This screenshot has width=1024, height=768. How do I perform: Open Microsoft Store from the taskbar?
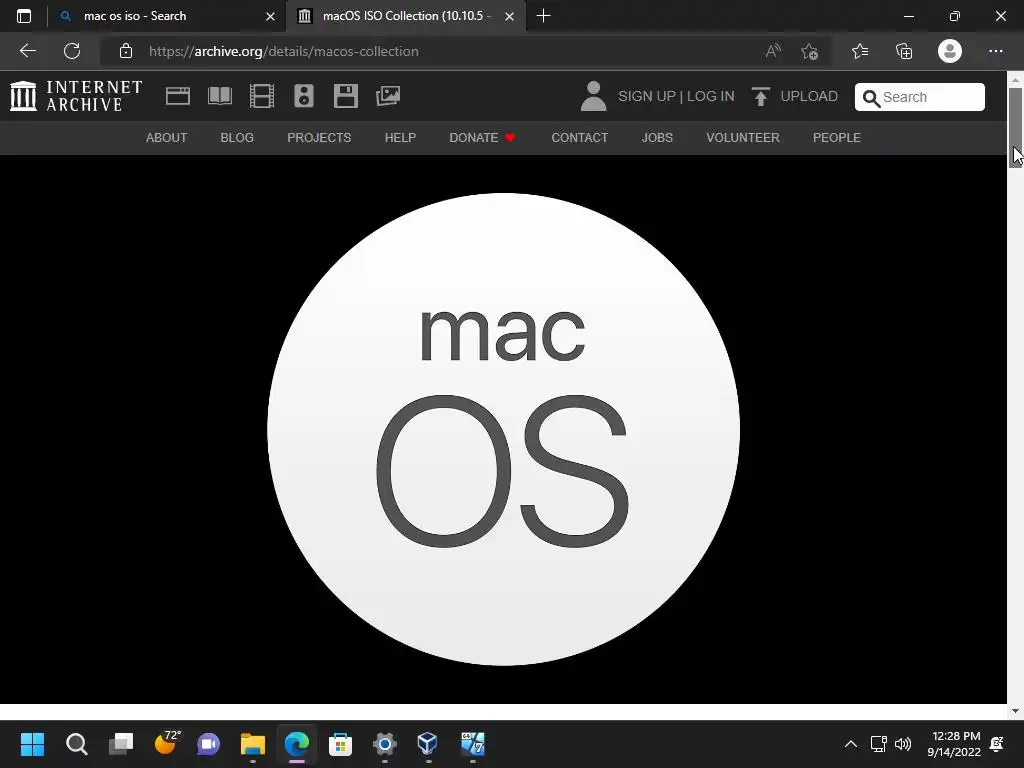pyautogui.click(x=340, y=744)
